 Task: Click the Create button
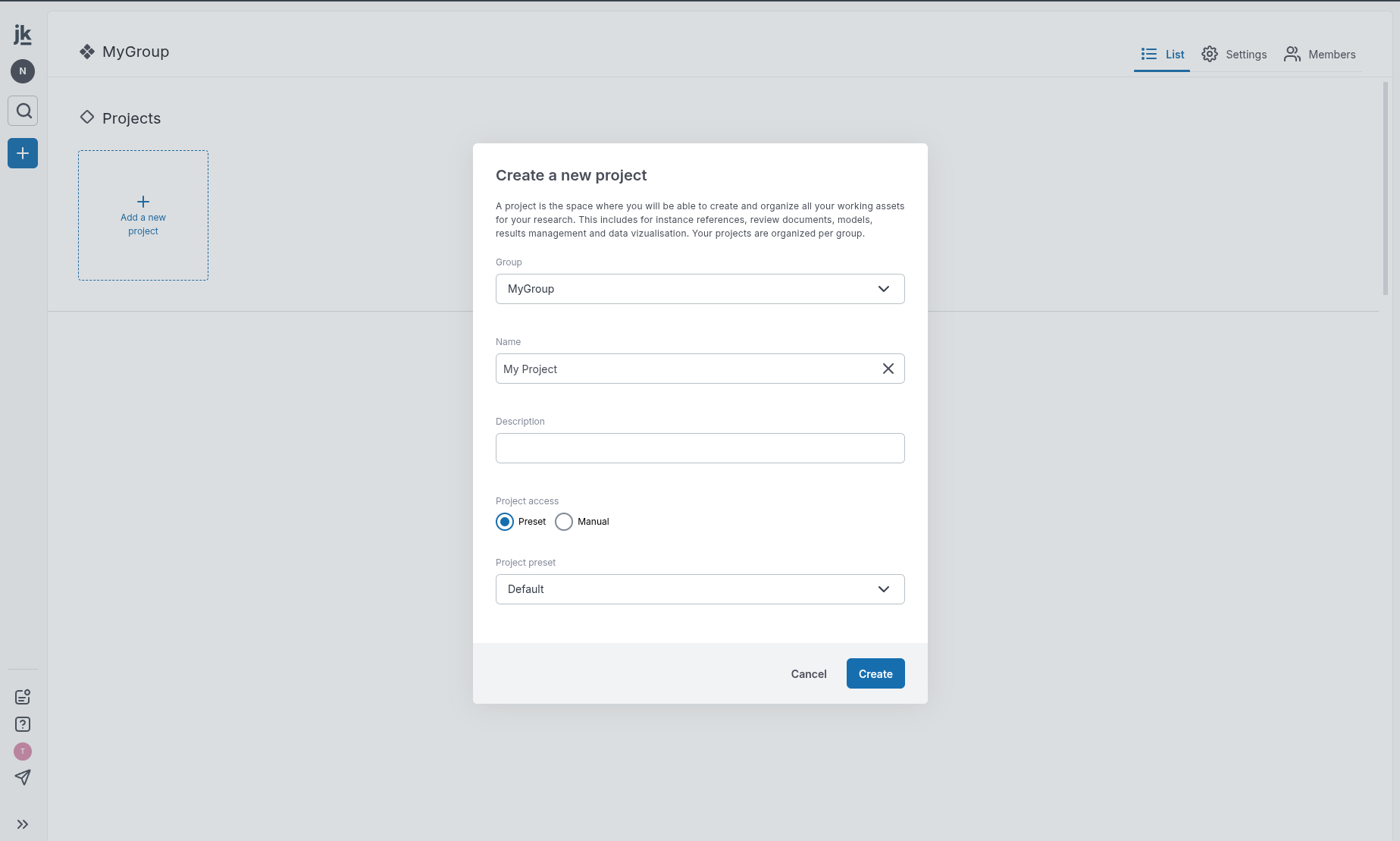click(x=875, y=673)
